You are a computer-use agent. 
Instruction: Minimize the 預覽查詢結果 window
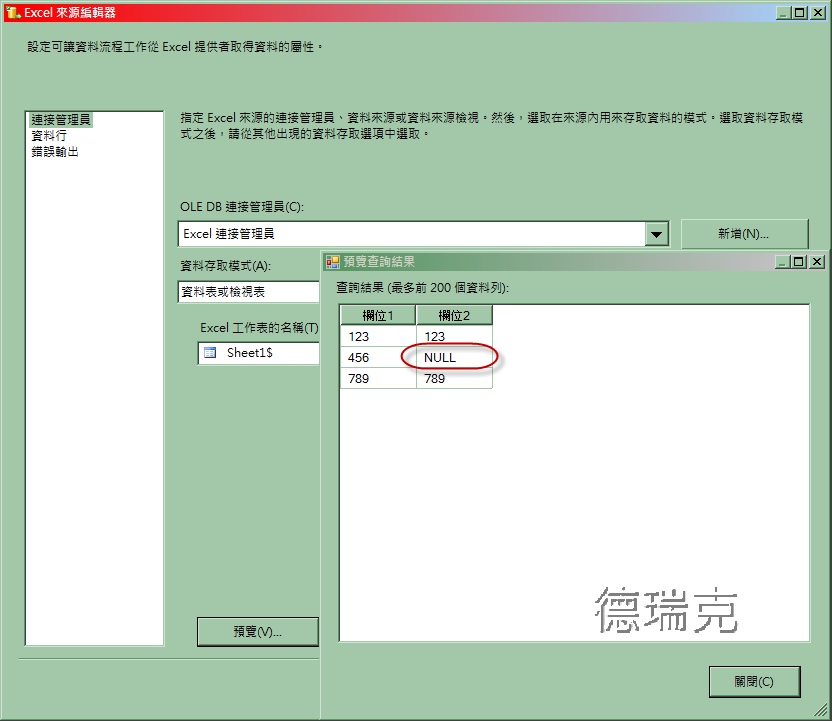[x=782, y=262]
